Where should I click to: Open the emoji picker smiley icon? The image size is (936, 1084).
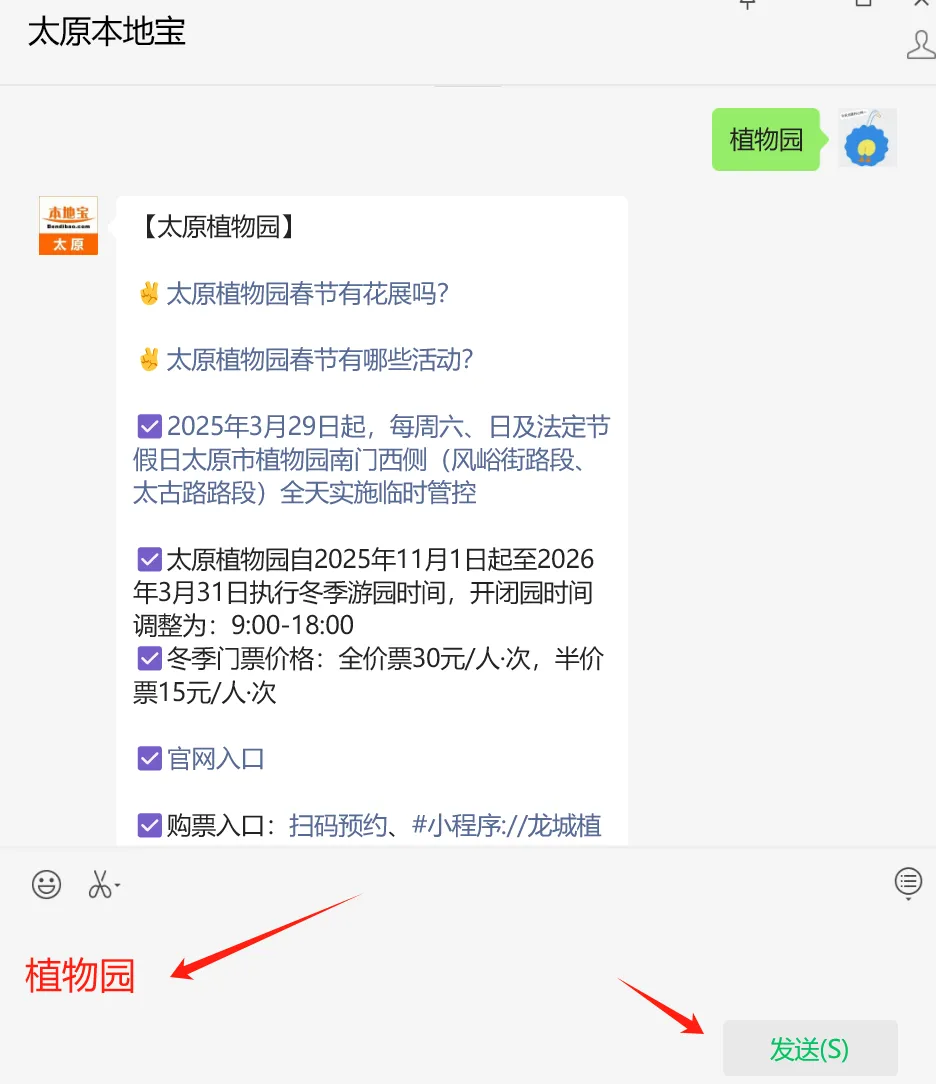pyautogui.click(x=46, y=884)
